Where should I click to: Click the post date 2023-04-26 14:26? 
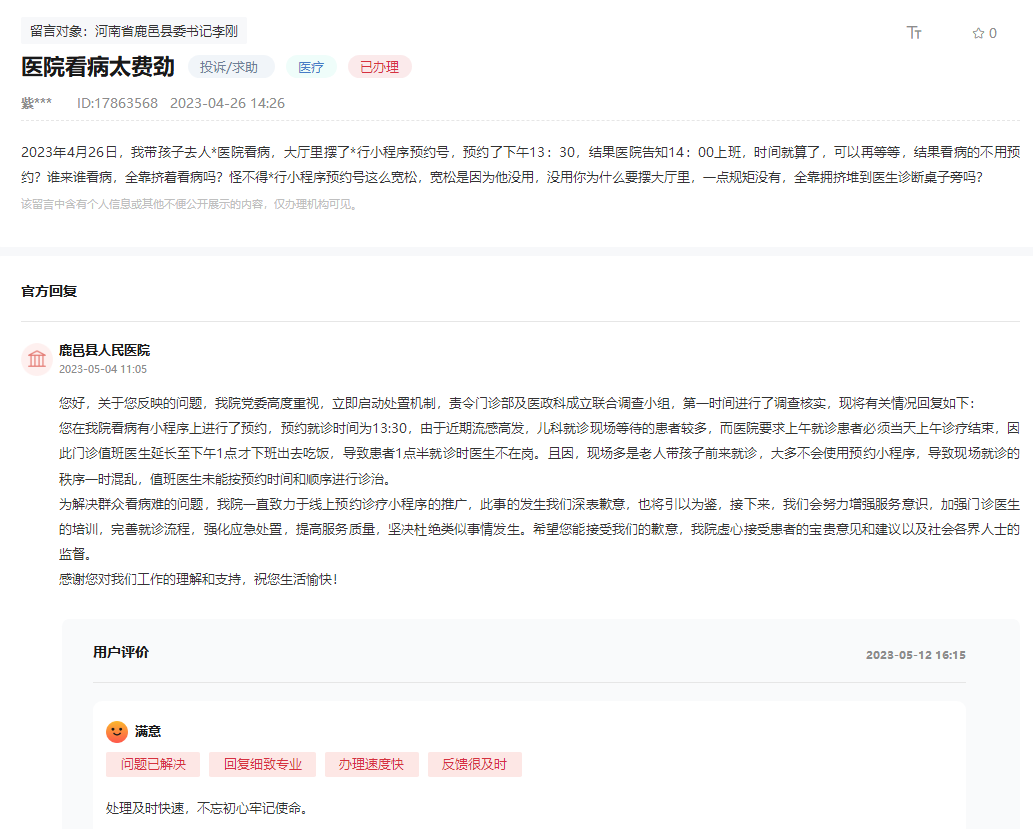[x=227, y=103]
